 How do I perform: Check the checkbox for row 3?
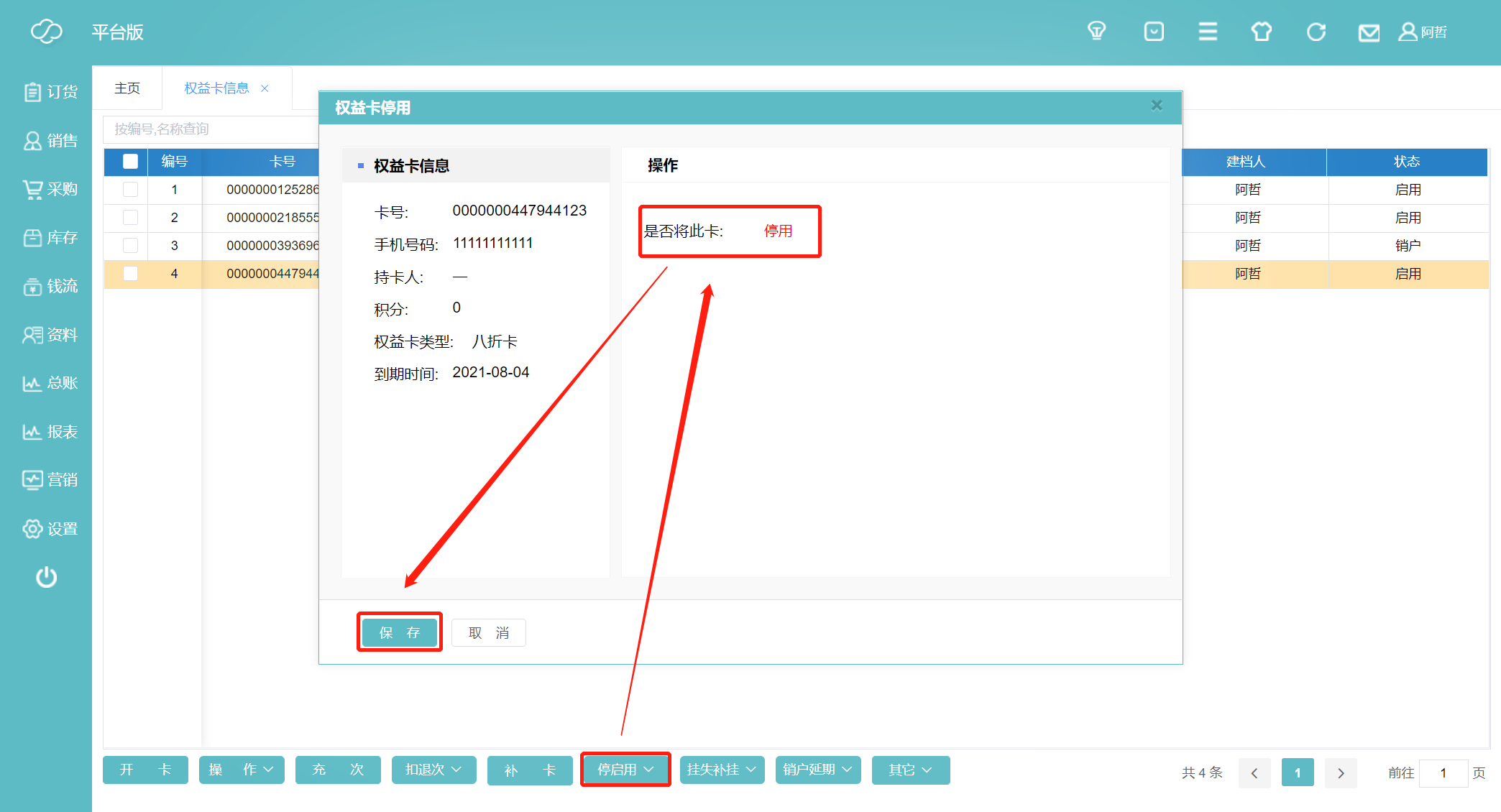pos(130,246)
